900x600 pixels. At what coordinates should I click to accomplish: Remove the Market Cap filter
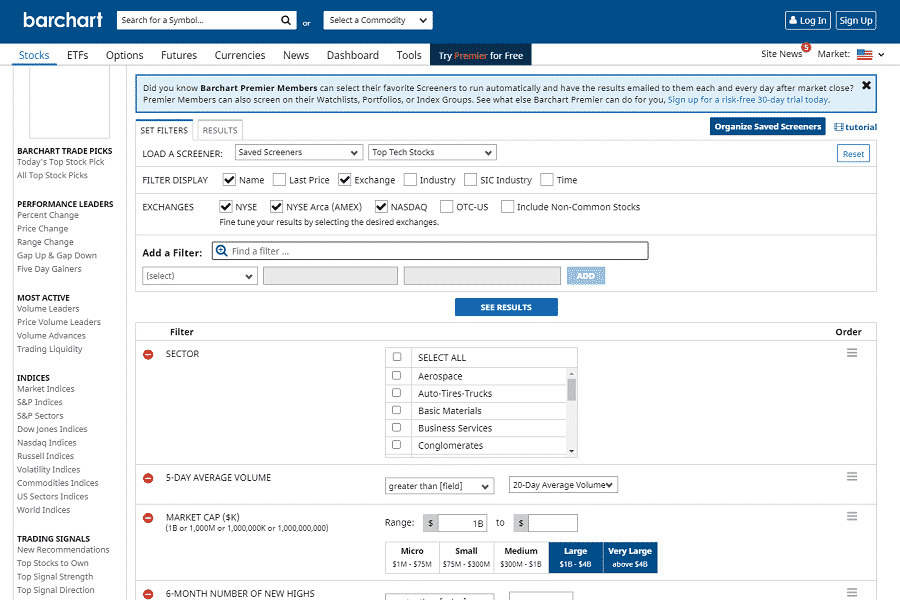pyautogui.click(x=148, y=519)
